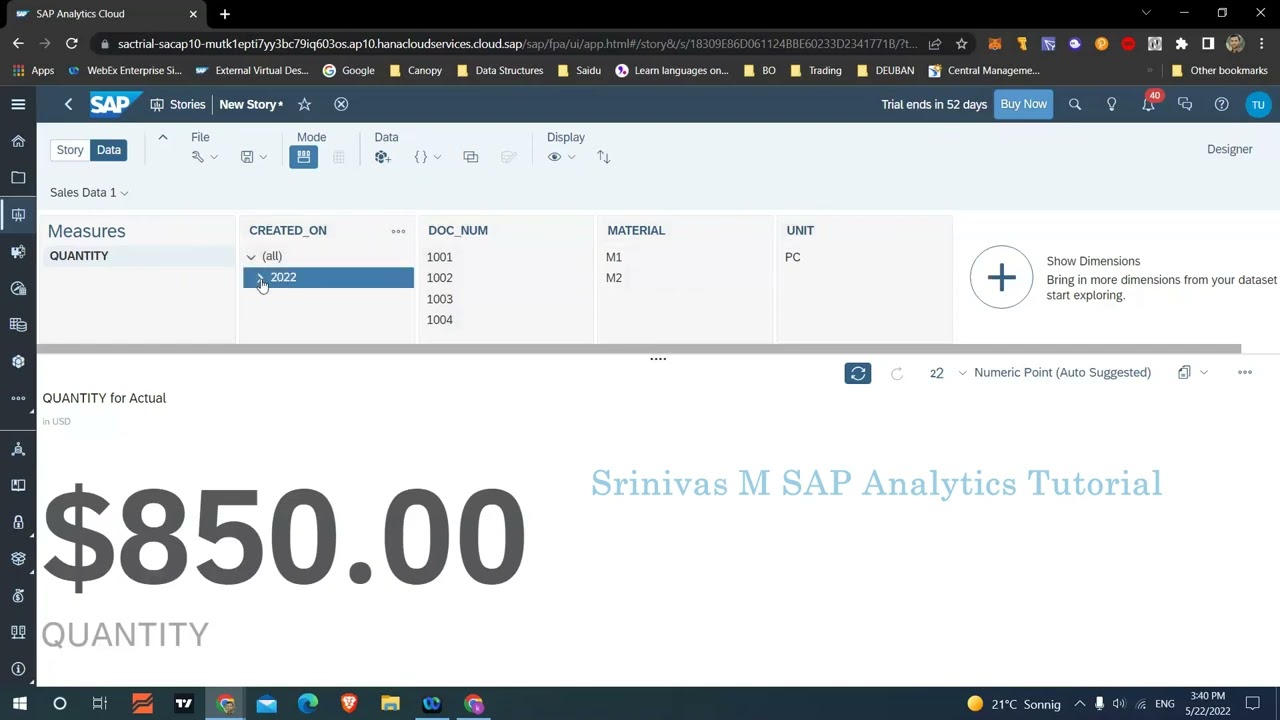1280x720 pixels.
Task: Open the Designer panel
Action: 1229,149
